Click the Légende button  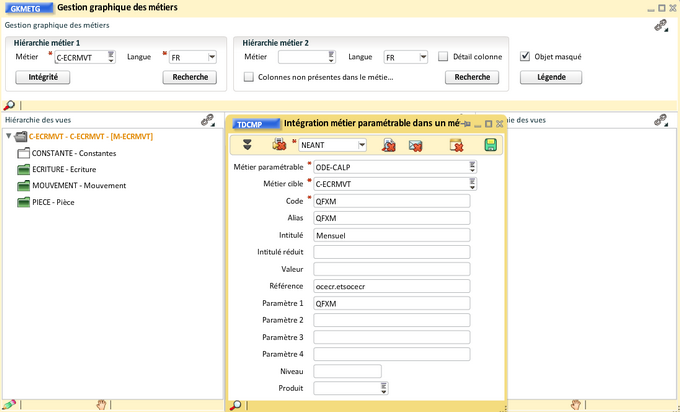[551, 77]
